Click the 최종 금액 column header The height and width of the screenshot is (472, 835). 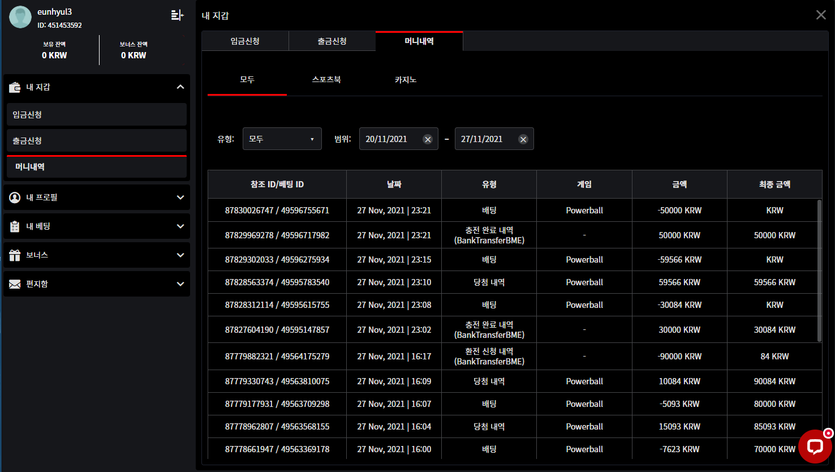774,184
